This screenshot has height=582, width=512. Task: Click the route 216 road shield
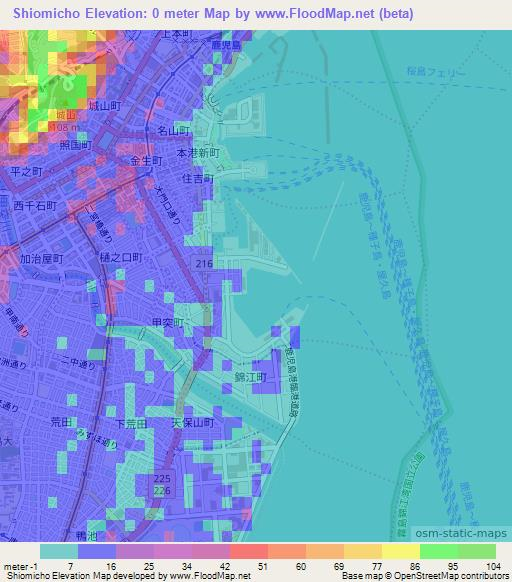click(x=204, y=264)
